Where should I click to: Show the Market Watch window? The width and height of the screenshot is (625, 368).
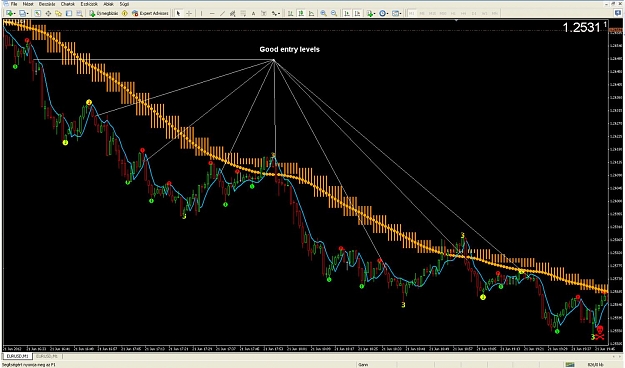pyautogui.click(x=37, y=13)
